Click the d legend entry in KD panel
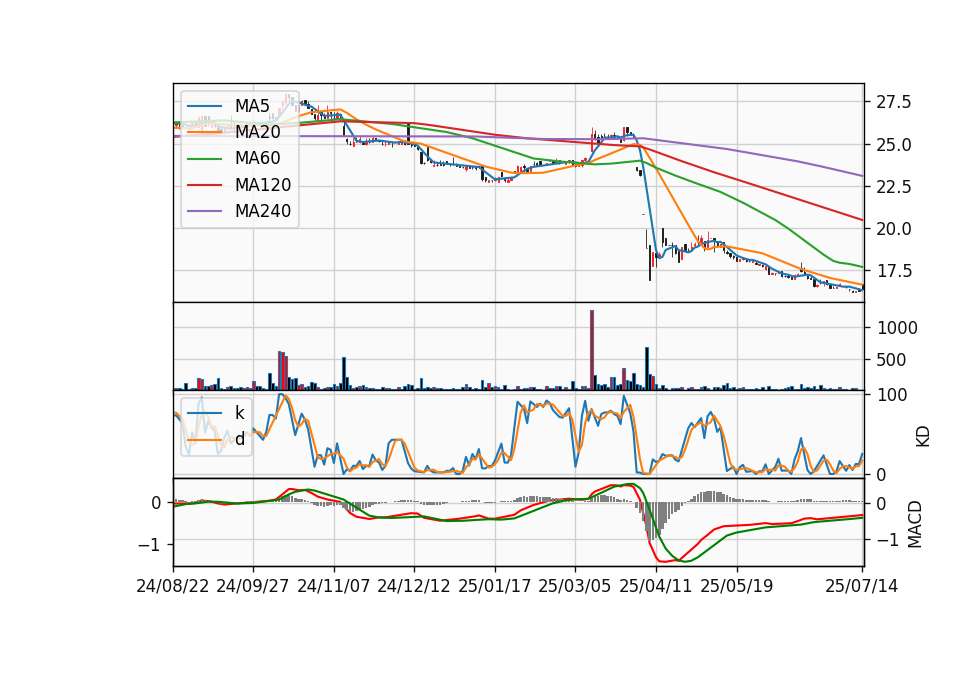 tap(240, 438)
